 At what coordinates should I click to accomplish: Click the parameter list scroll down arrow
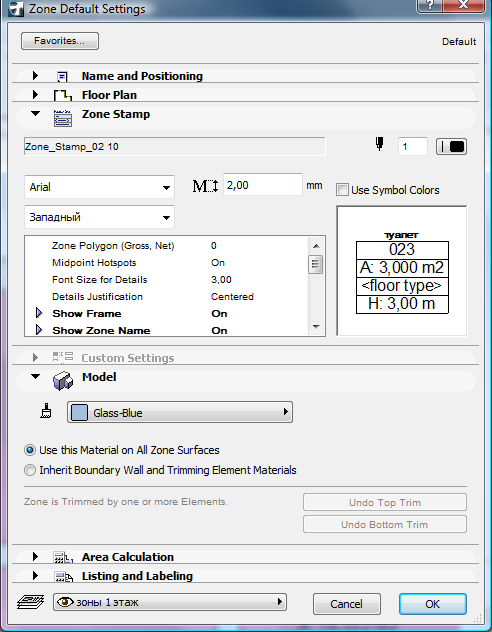(x=316, y=326)
